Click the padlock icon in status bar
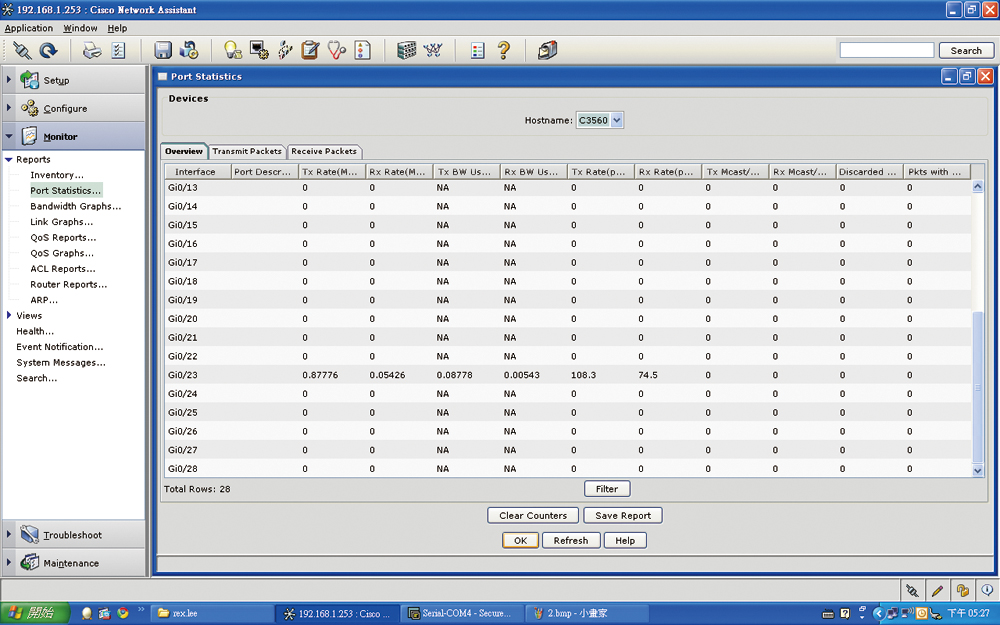1000x625 pixels. tap(962, 591)
